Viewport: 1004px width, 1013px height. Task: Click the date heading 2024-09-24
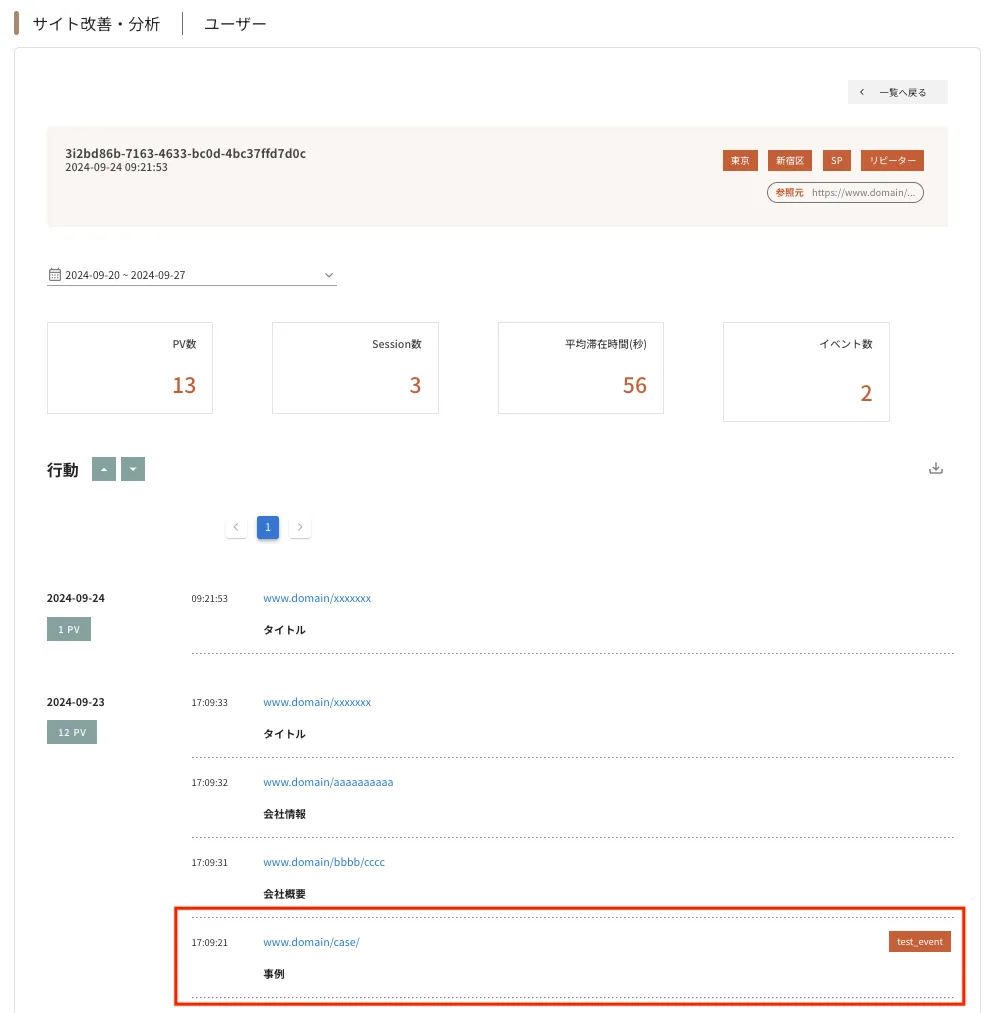click(76, 598)
